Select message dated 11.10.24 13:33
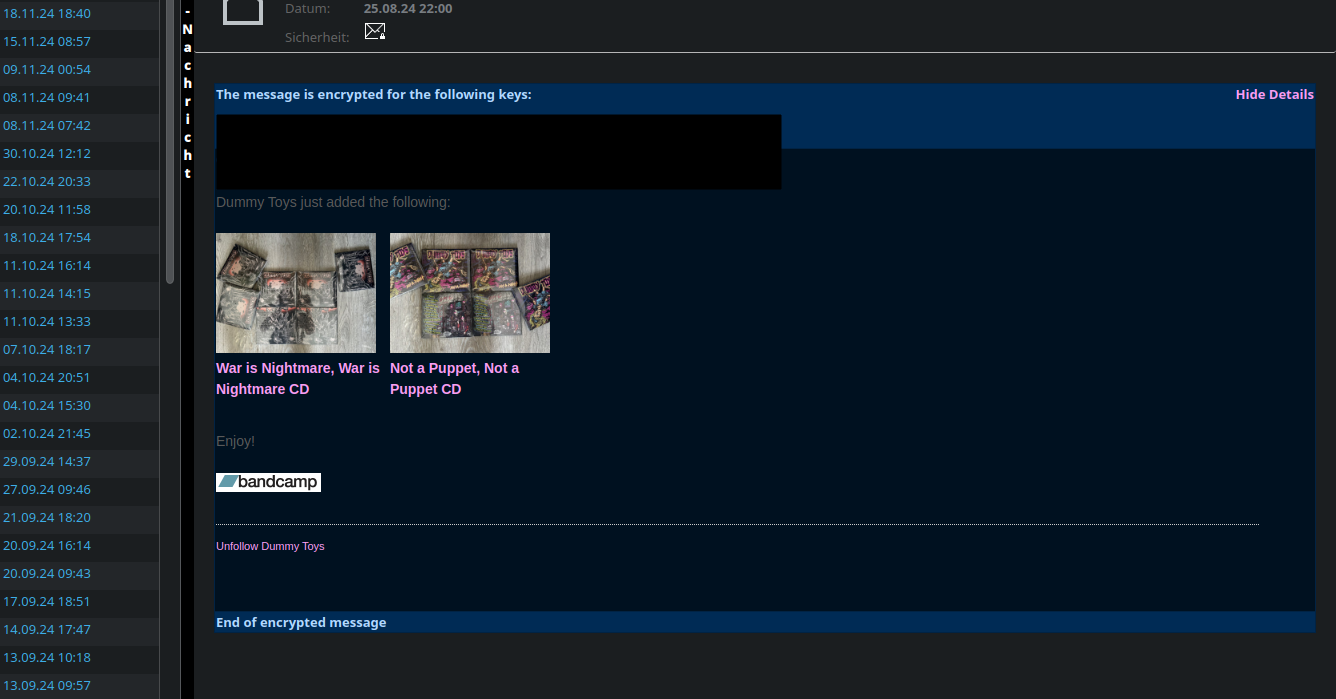 point(80,322)
